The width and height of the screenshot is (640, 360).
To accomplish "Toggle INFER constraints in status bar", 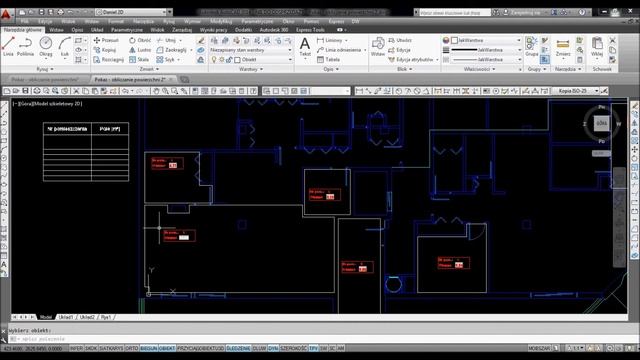I will 76,348.
